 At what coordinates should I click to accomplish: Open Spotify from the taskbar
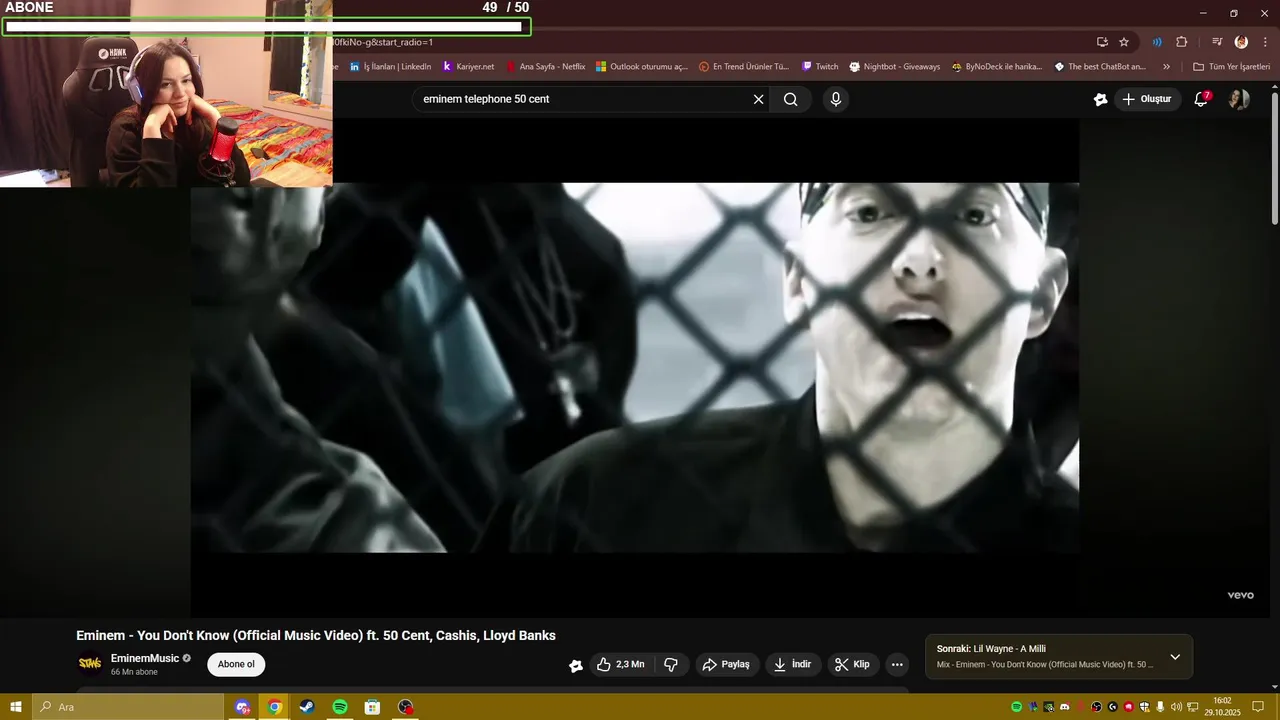340,707
